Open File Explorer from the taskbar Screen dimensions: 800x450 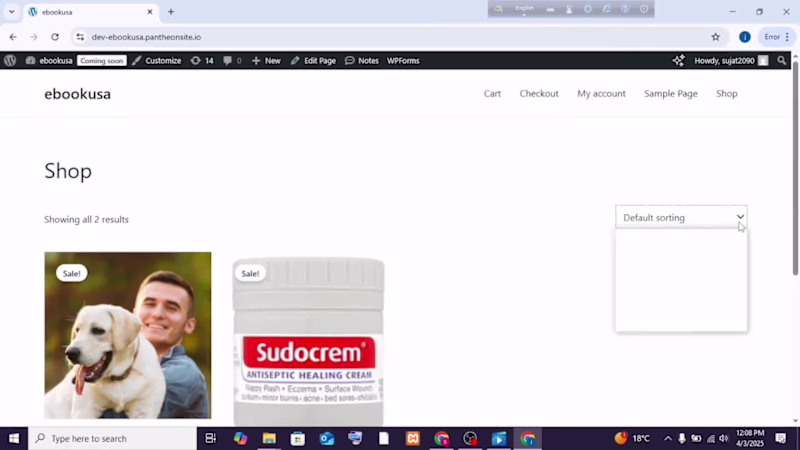click(x=269, y=438)
